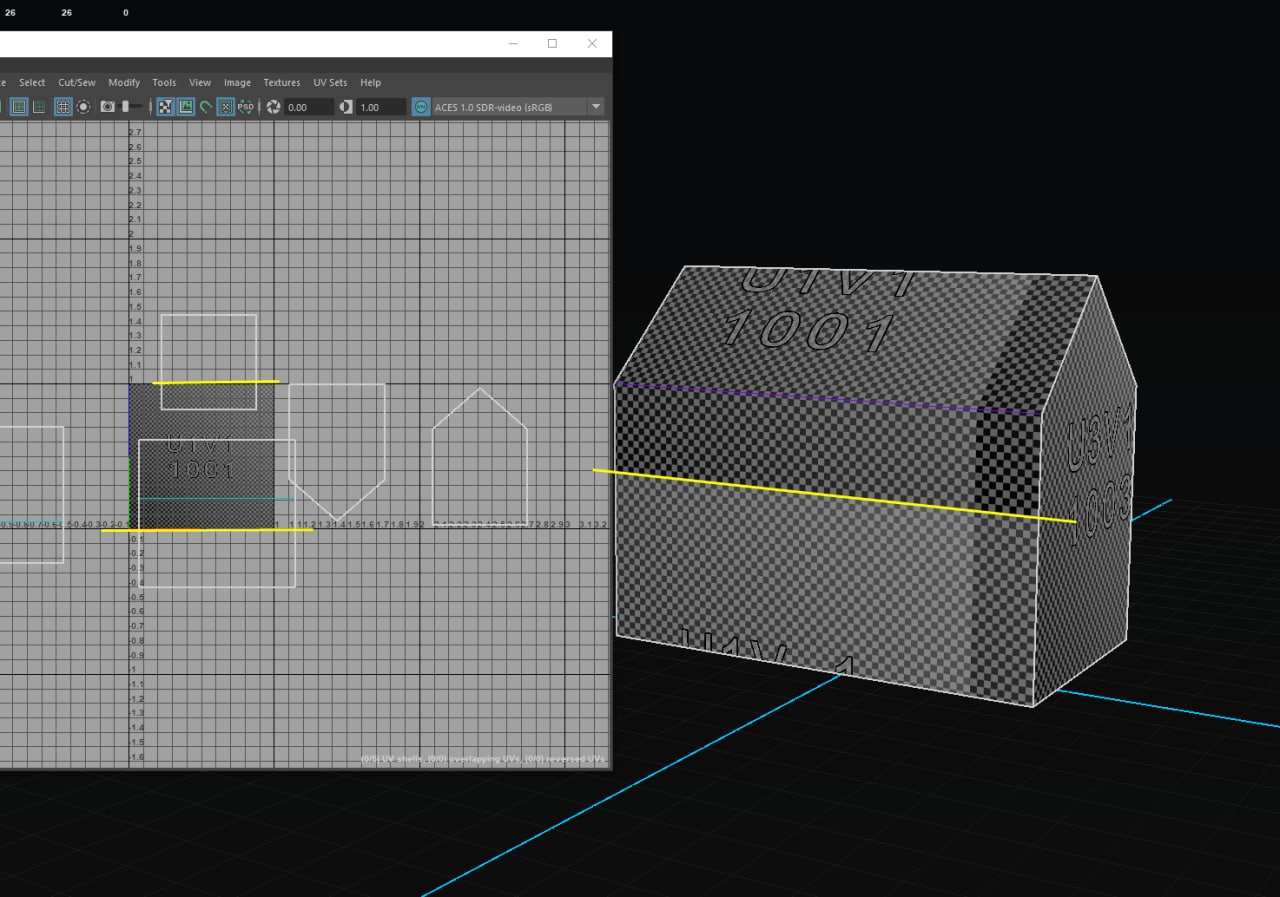Toggle the UV grid display icon
This screenshot has width=1280, height=897.
[63, 106]
